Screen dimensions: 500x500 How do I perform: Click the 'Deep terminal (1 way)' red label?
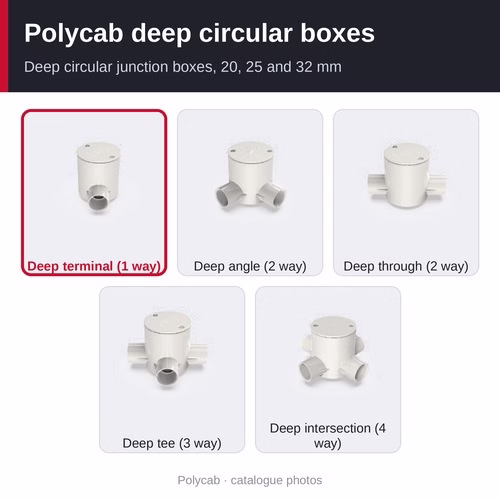tap(94, 266)
